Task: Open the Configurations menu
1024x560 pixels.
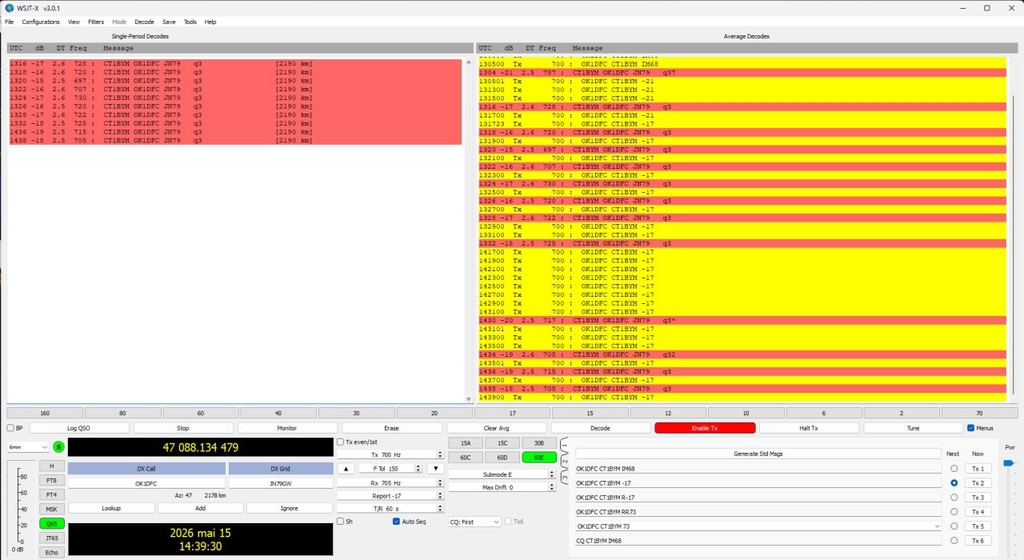Action: pyautogui.click(x=40, y=22)
